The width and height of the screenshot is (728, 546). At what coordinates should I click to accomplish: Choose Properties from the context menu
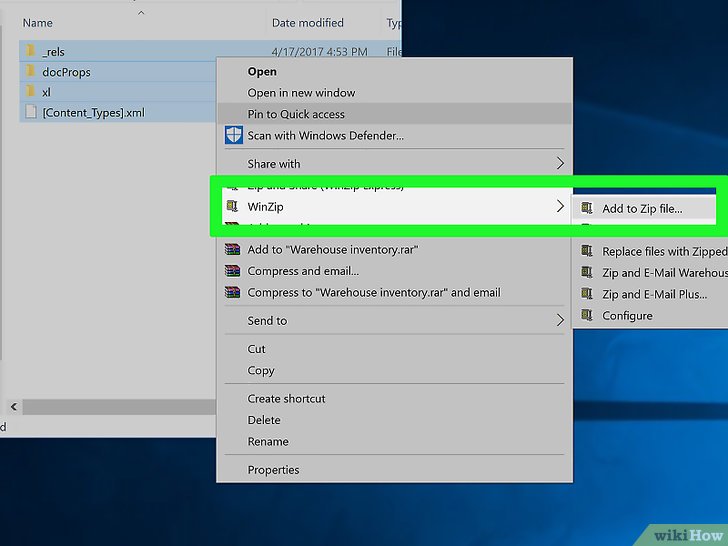[x=273, y=470]
